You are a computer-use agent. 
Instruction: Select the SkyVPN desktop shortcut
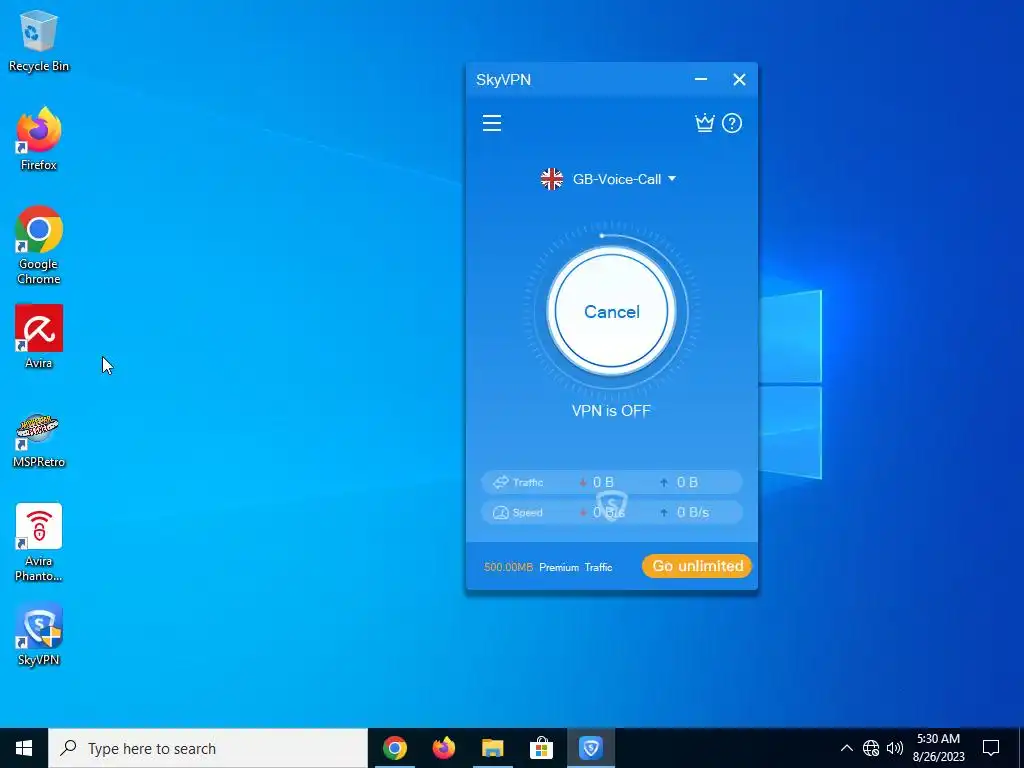[x=39, y=635]
